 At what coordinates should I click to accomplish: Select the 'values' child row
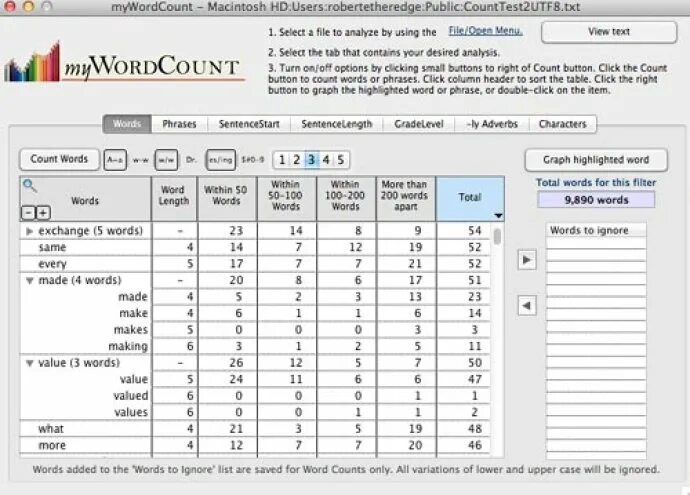pos(255,413)
